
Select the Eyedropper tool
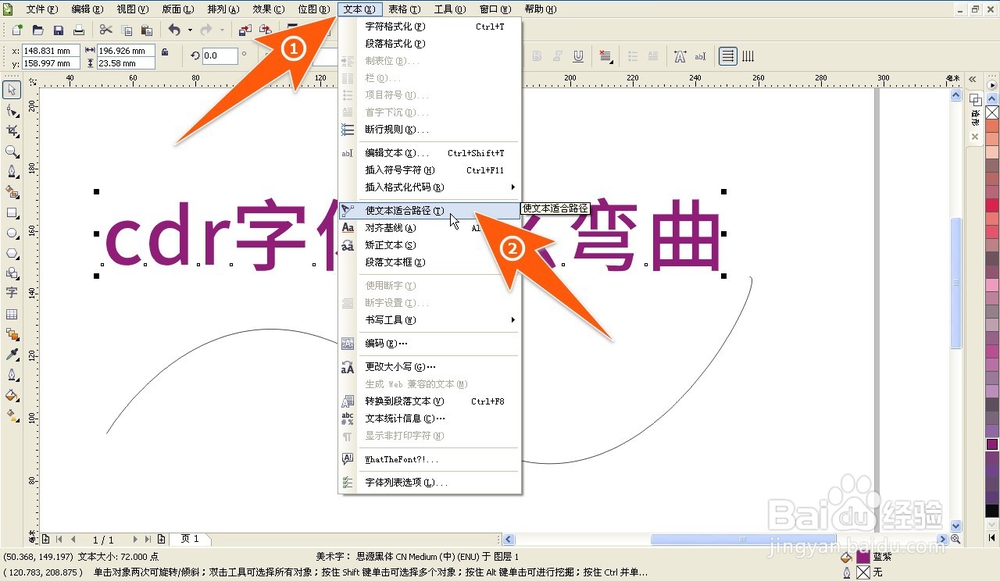pyautogui.click(x=12, y=354)
